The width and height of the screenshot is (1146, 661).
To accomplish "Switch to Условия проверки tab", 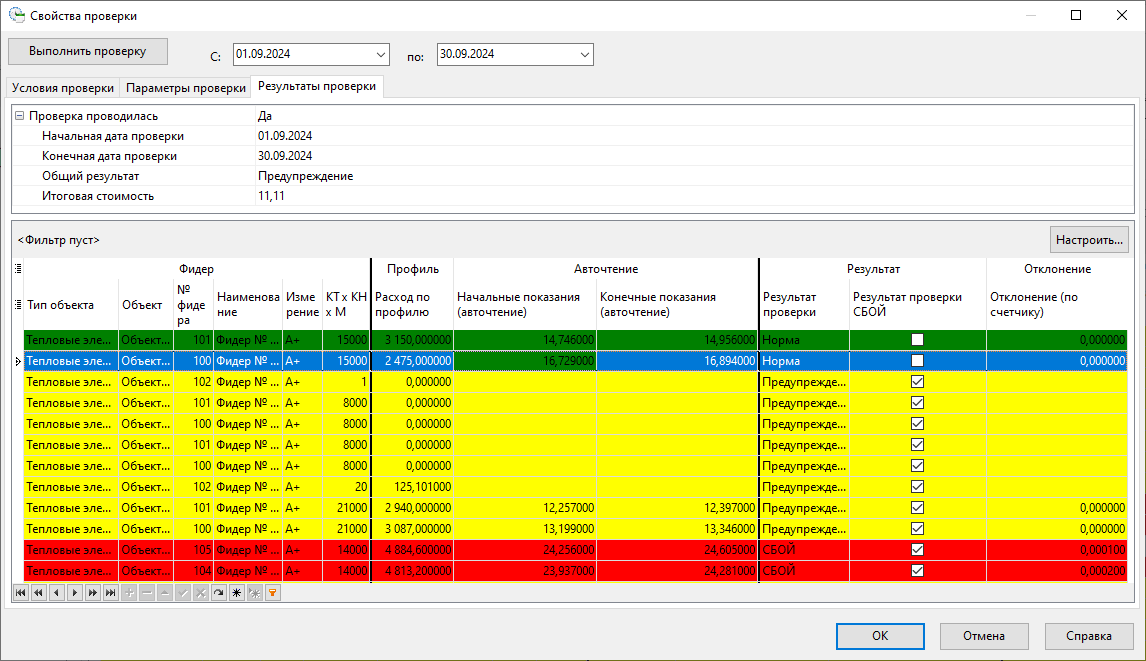I will [x=62, y=88].
